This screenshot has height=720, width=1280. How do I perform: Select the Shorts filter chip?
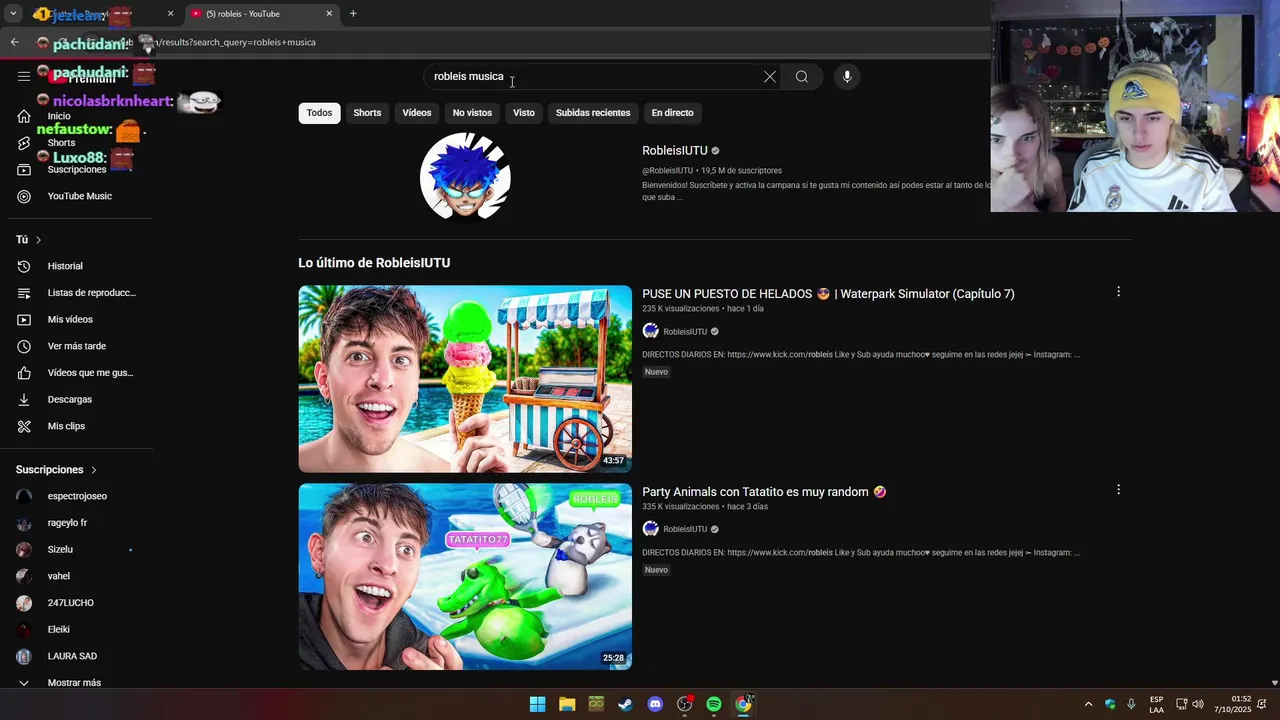pos(367,113)
